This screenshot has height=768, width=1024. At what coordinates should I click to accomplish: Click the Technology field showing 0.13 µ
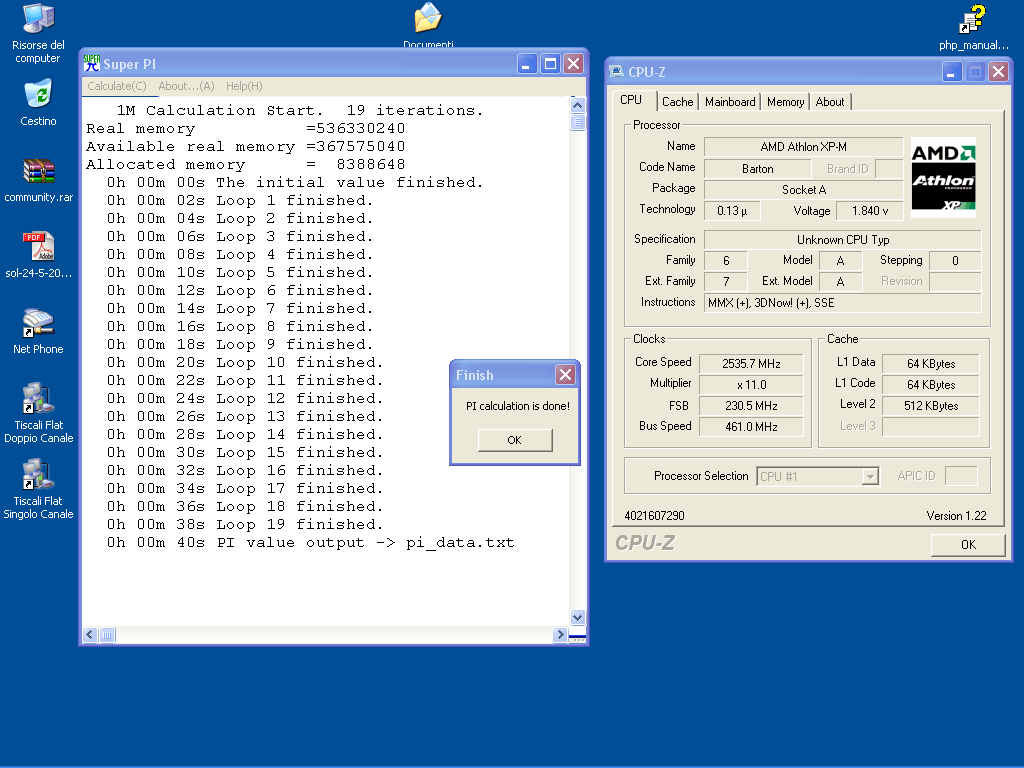tap(731, 211)
